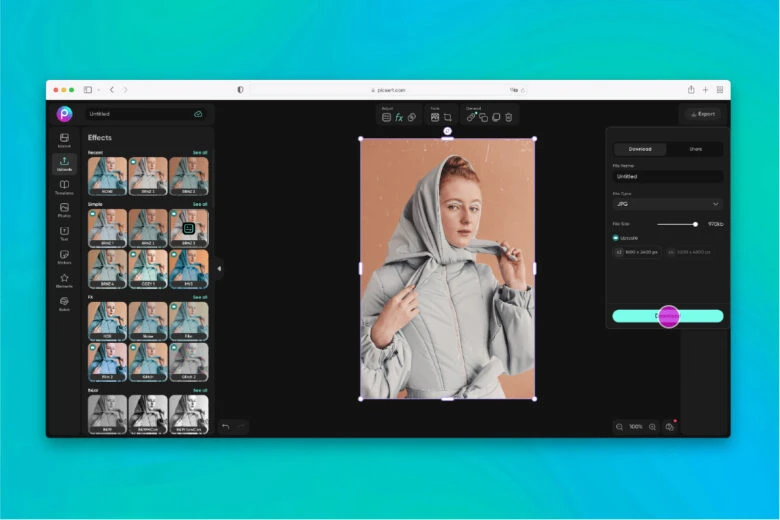Open the fx effects tool
The width and height of the screenshot is (780, 520).
coord(399,117)
